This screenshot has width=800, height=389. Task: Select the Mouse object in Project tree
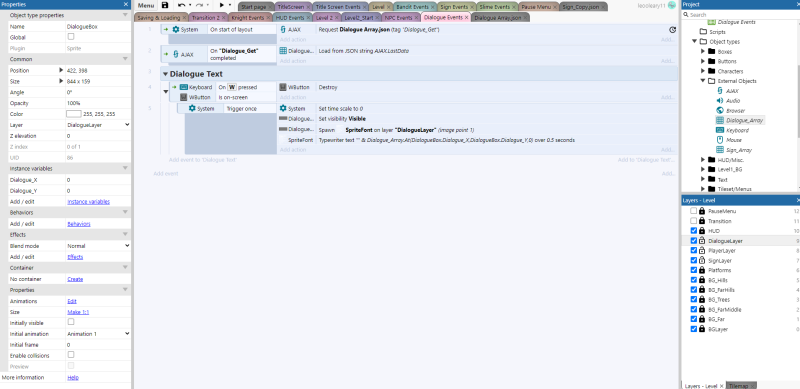[x=734, y=140]
